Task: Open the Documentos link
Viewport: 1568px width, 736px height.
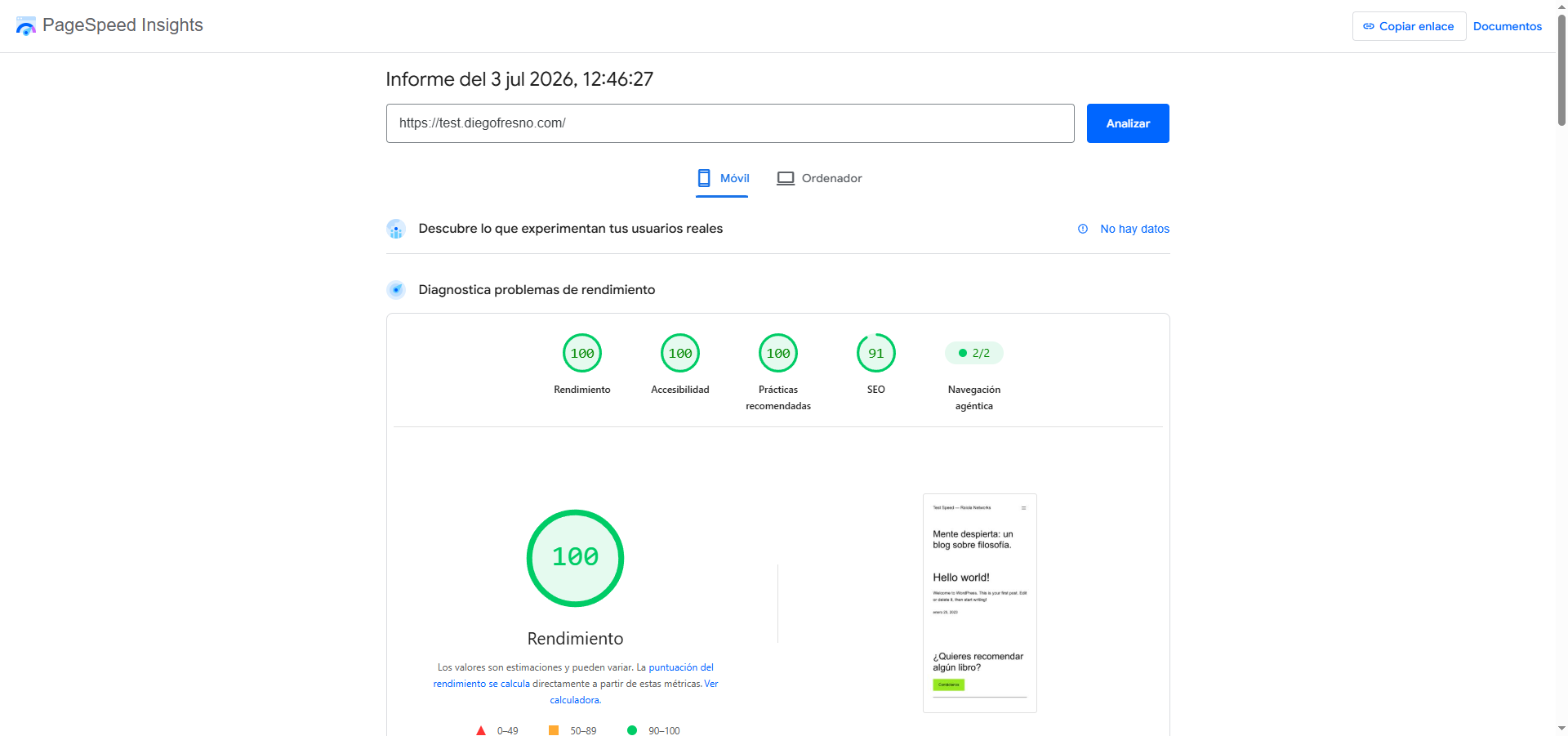Action: pos(1507,26)
